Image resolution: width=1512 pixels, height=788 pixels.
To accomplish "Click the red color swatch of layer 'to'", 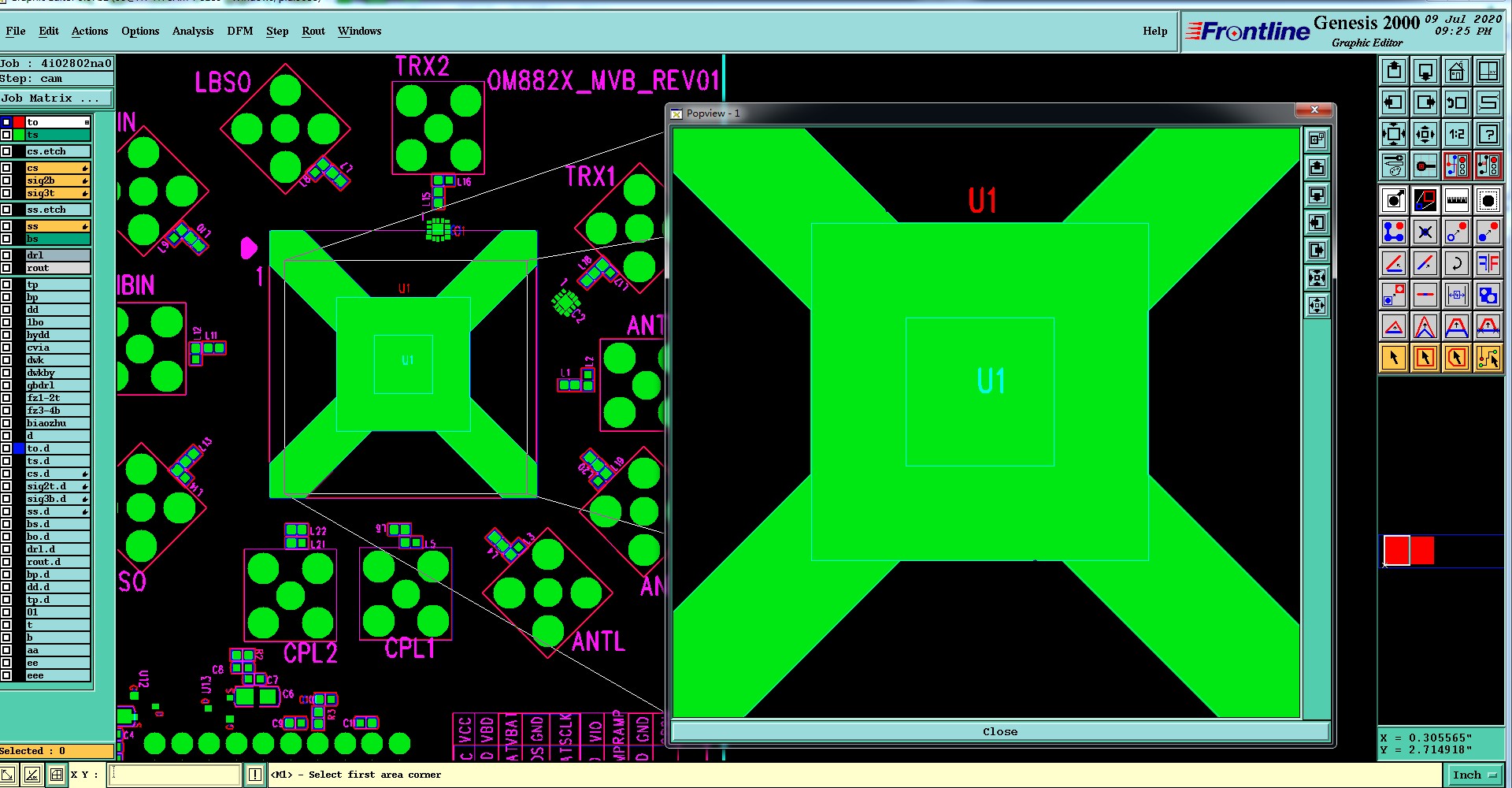I will 19,122.
